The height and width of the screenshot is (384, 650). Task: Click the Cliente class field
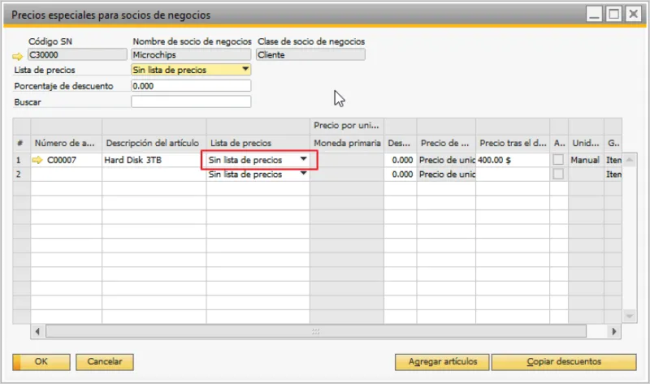[x=310, y=55]
